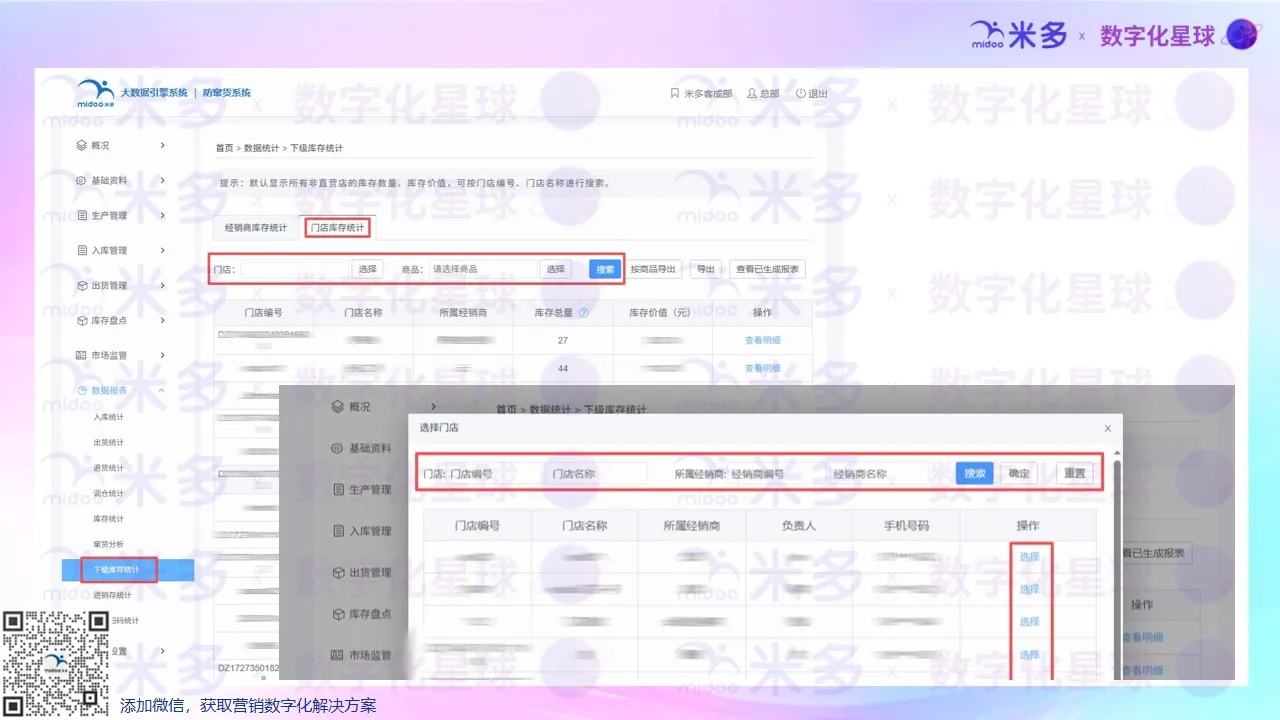Collapse the 数据报表 section

[161, 390]
